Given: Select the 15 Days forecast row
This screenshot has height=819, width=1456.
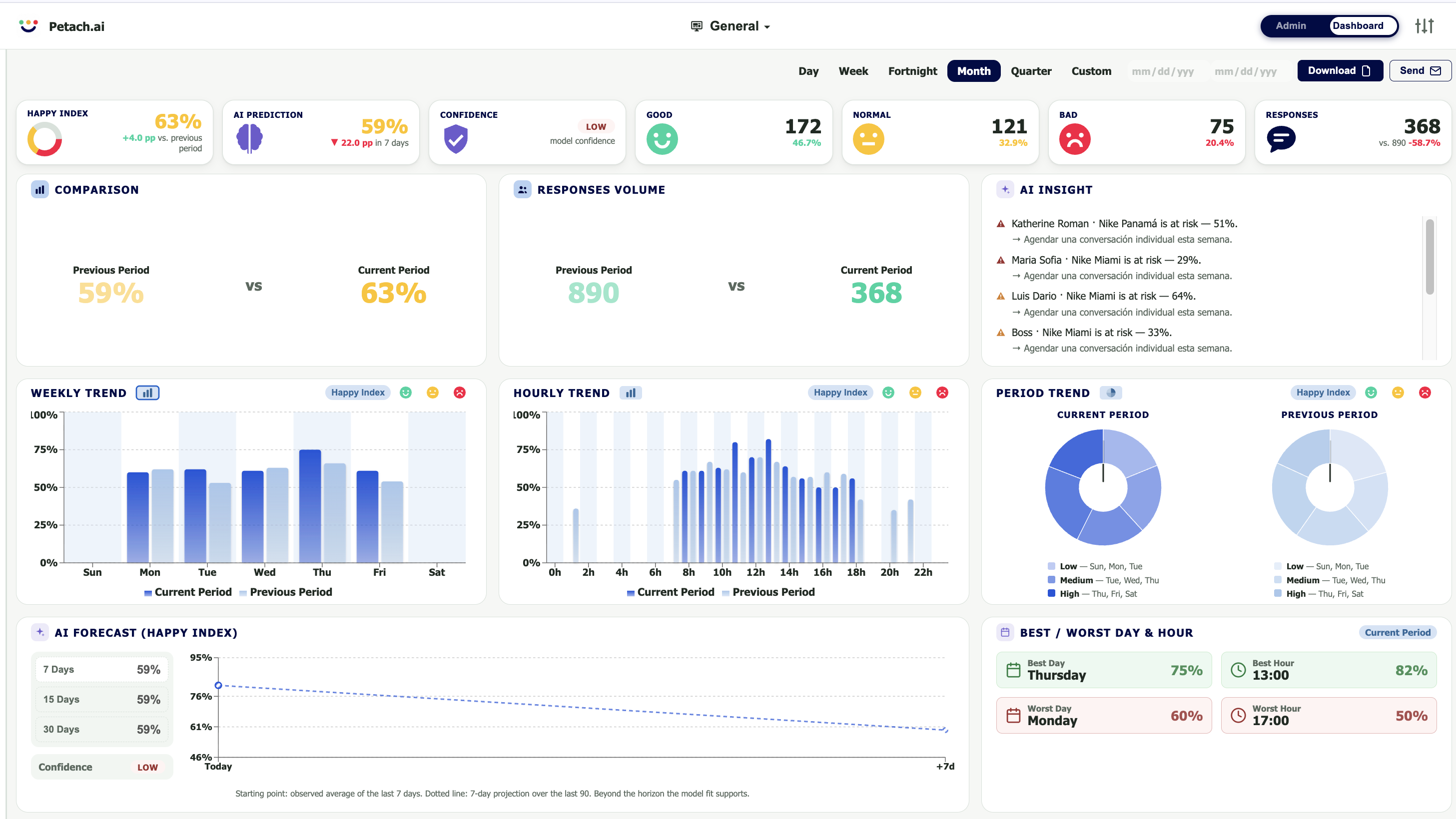Looking at the screenshot, I should 102,699.
